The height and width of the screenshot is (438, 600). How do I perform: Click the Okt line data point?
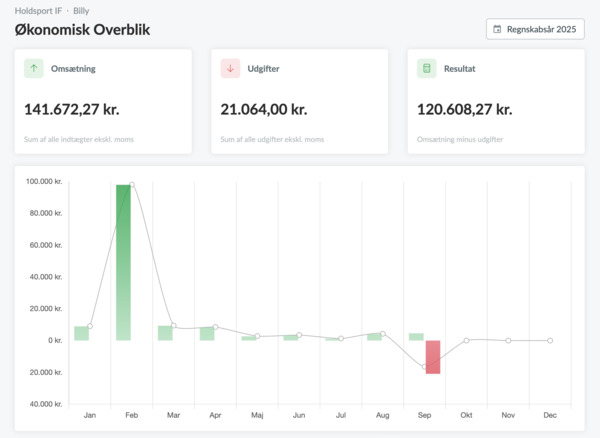[x=466, y=340]
